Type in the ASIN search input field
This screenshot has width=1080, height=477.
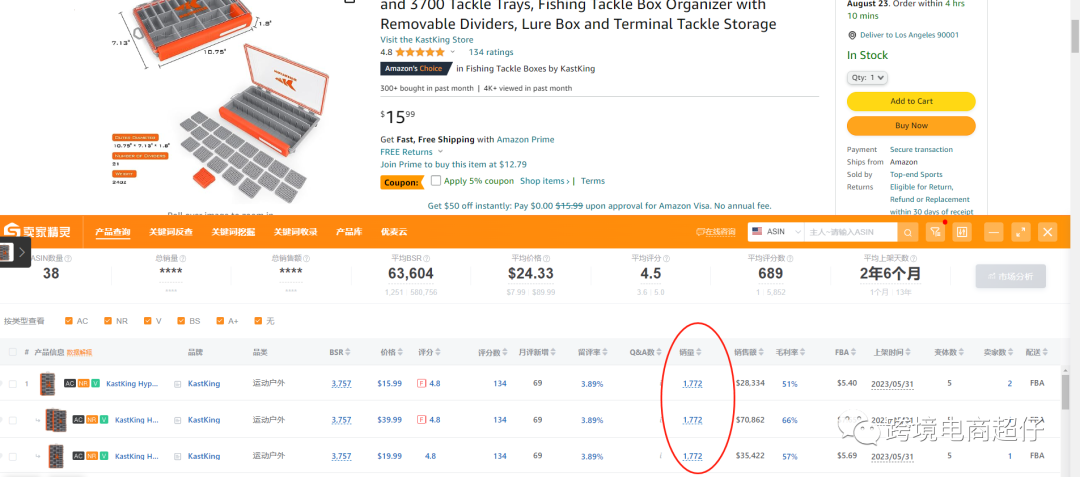[x=850, y=232]
